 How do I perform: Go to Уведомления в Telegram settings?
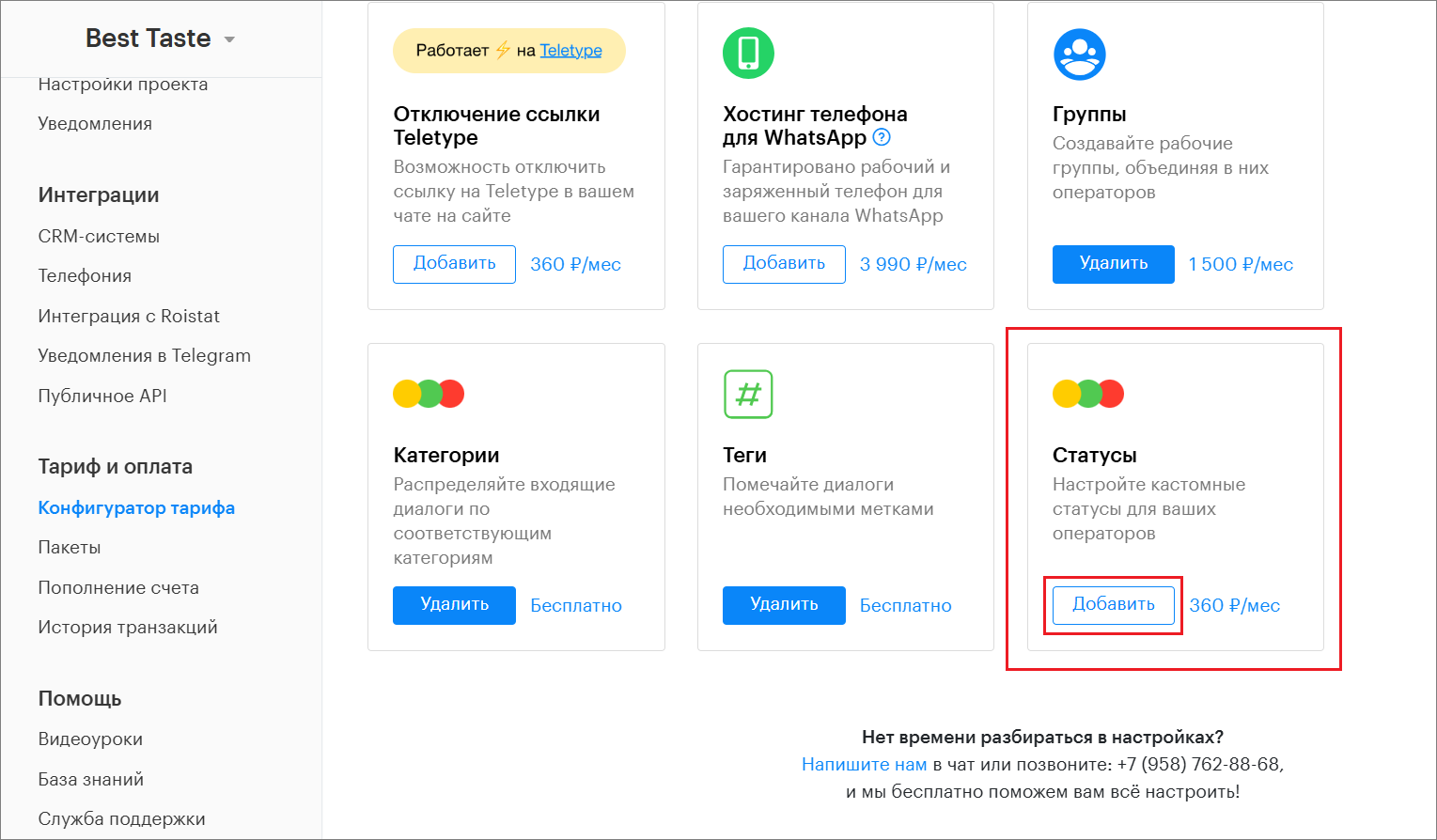(x=144, y=356)
